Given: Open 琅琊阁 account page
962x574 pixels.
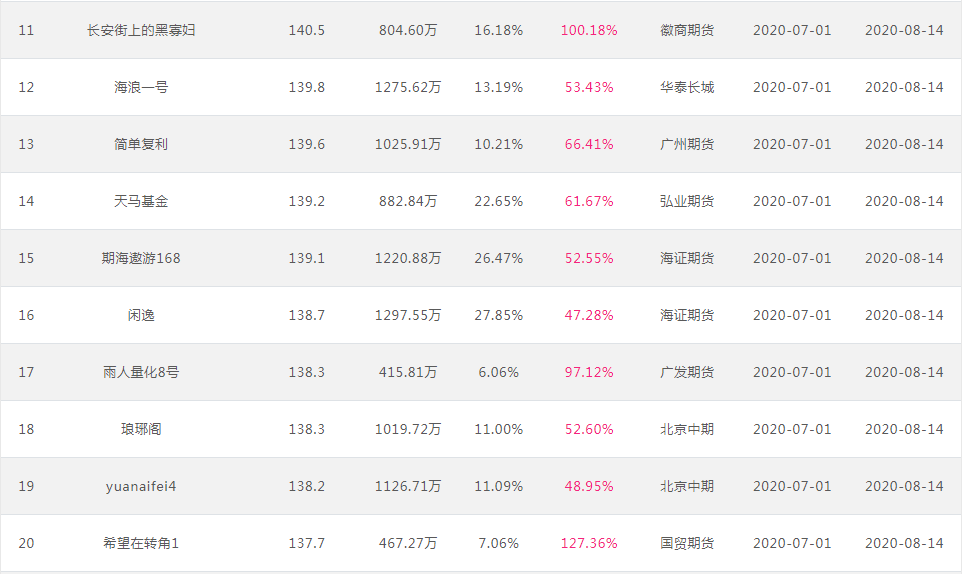Looking at the screenshot, I should [141, 429].
